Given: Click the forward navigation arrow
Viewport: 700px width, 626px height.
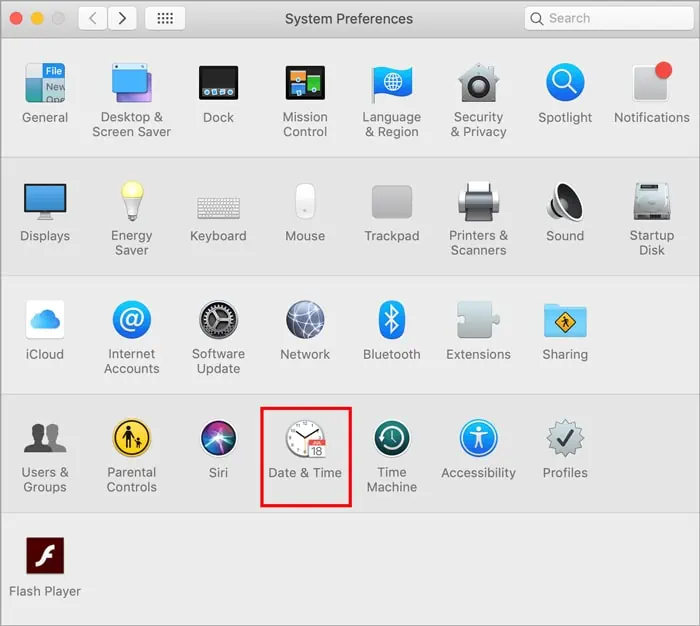Looking at the screenshot, I should (x=122, y=18).
